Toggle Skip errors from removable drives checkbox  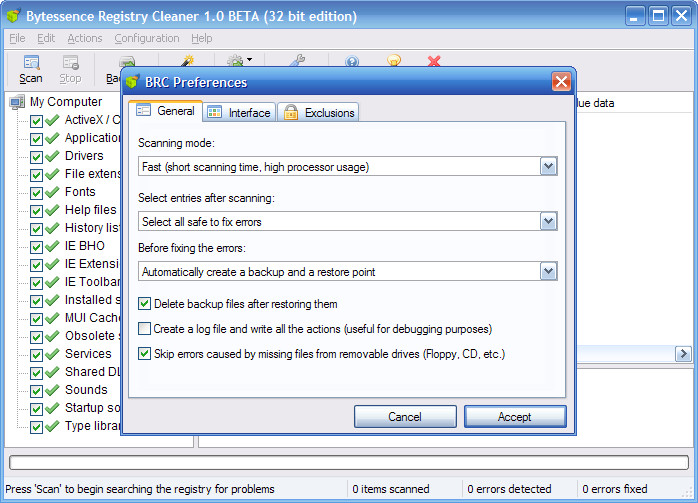click(144, 354)
